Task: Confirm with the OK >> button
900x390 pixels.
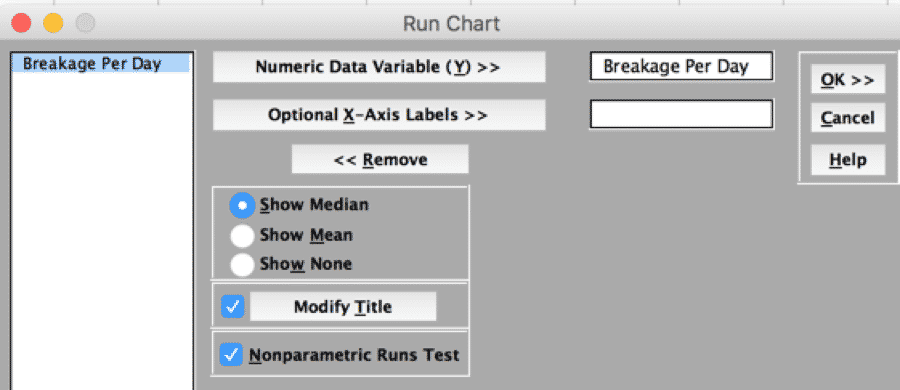Action: tap(848, 80)
